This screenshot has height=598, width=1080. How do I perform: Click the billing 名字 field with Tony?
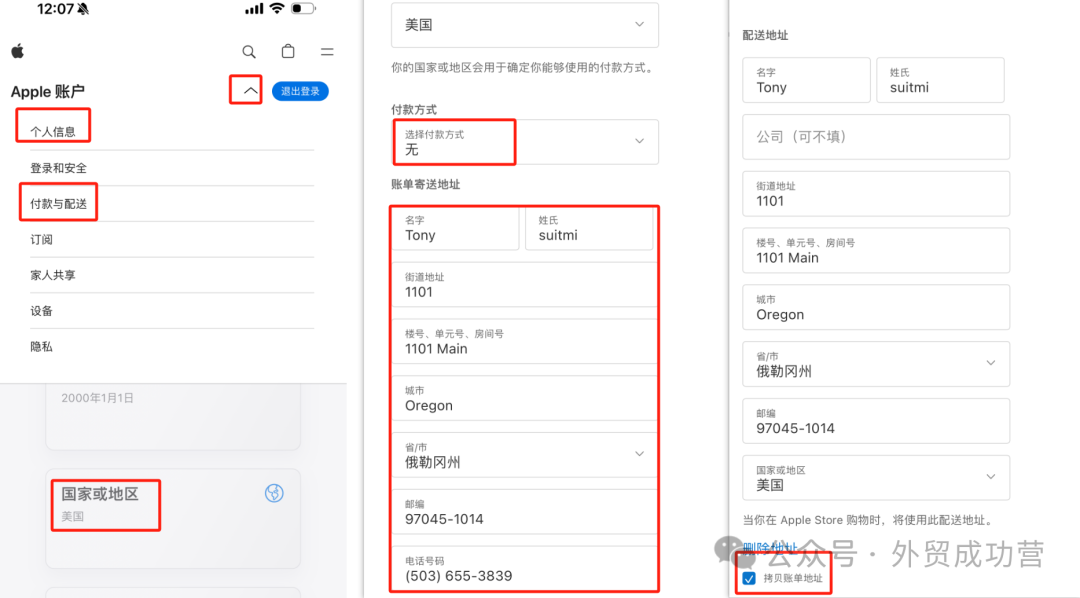point(455,228)
